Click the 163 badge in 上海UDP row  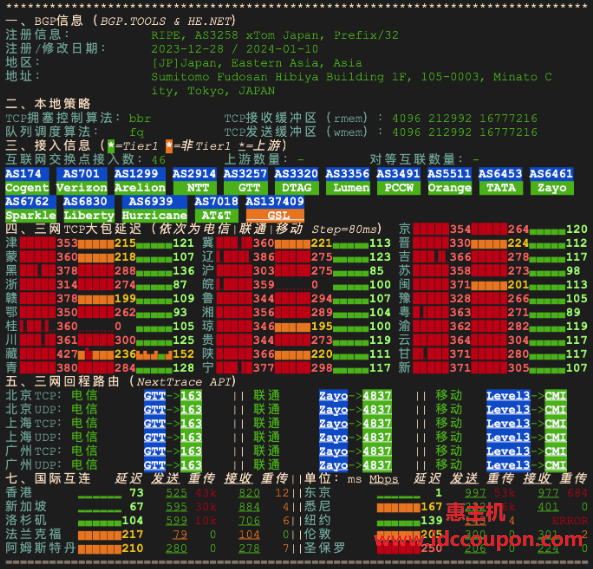pos(191,437)
